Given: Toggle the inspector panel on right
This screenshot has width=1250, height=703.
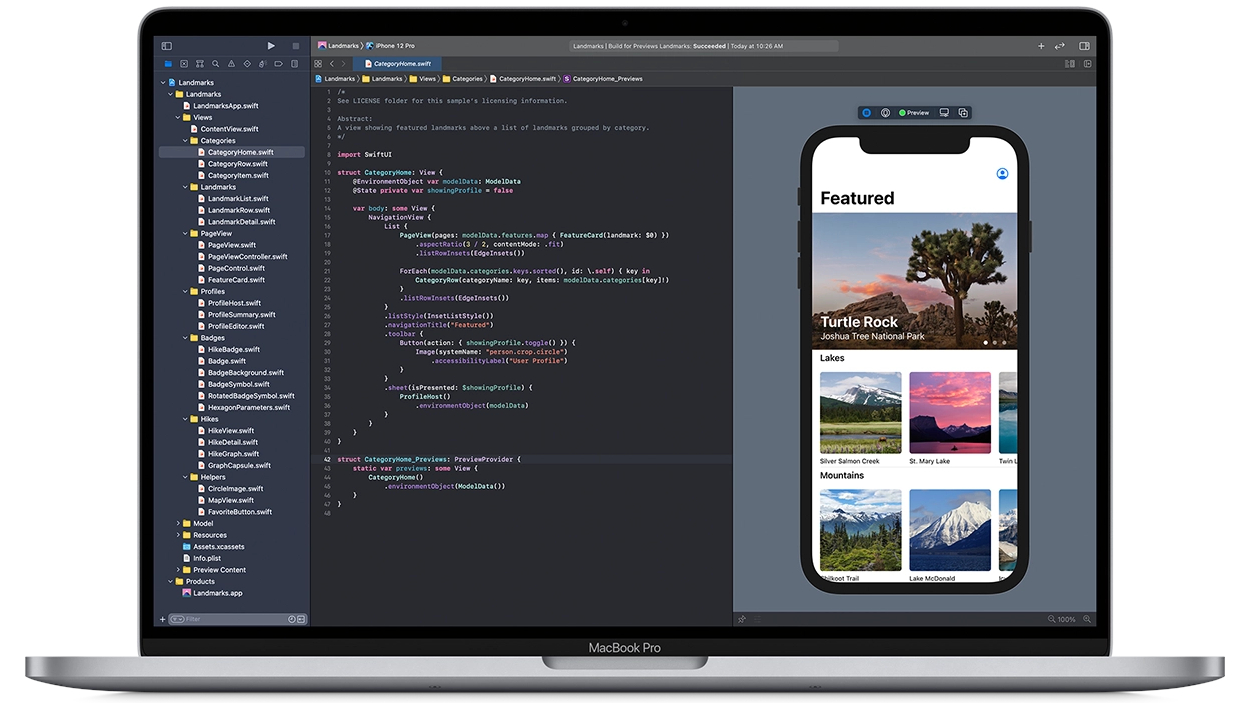Looking at the screenshot, I should (1084, 46).
